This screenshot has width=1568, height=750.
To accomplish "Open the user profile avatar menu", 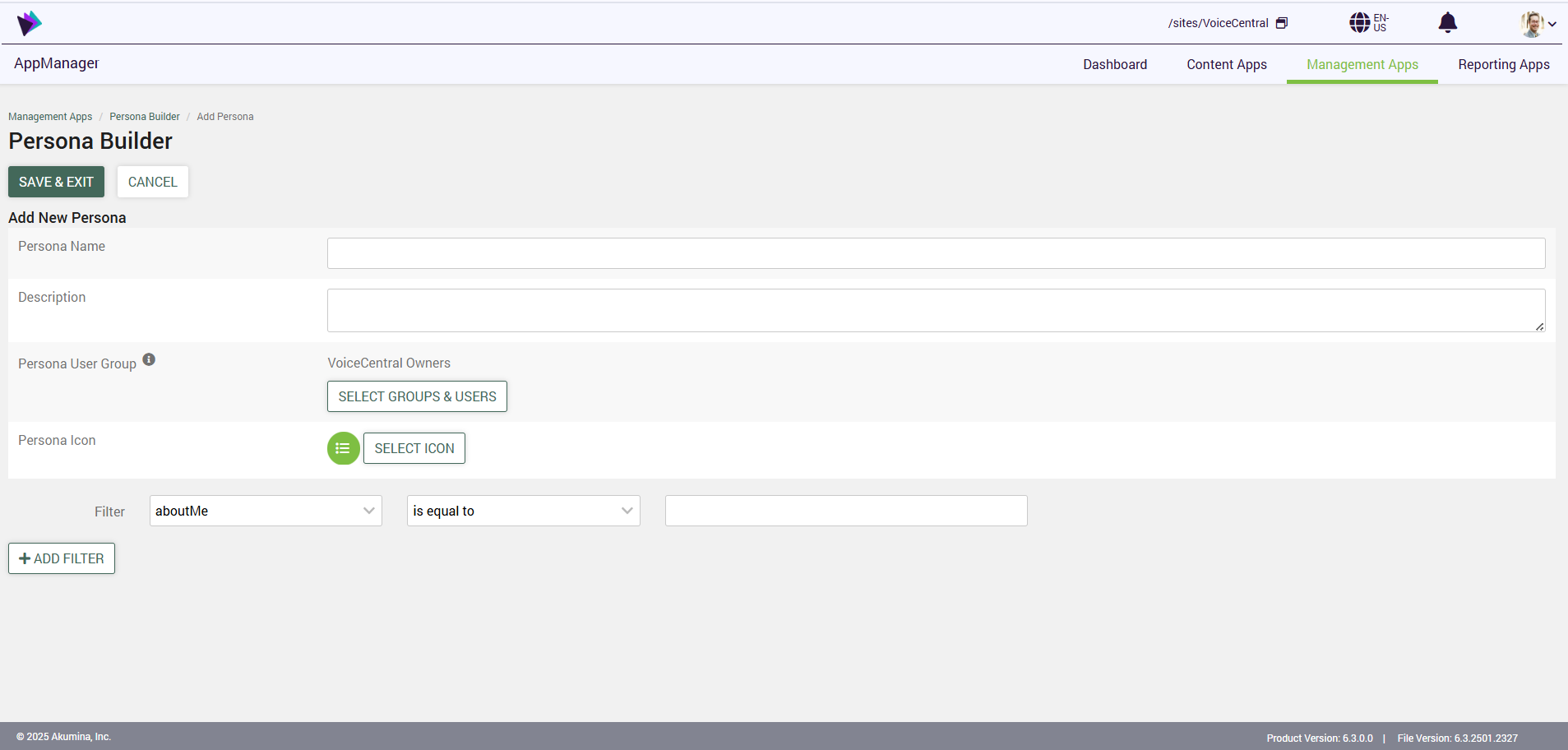I will coord(1531,24).
